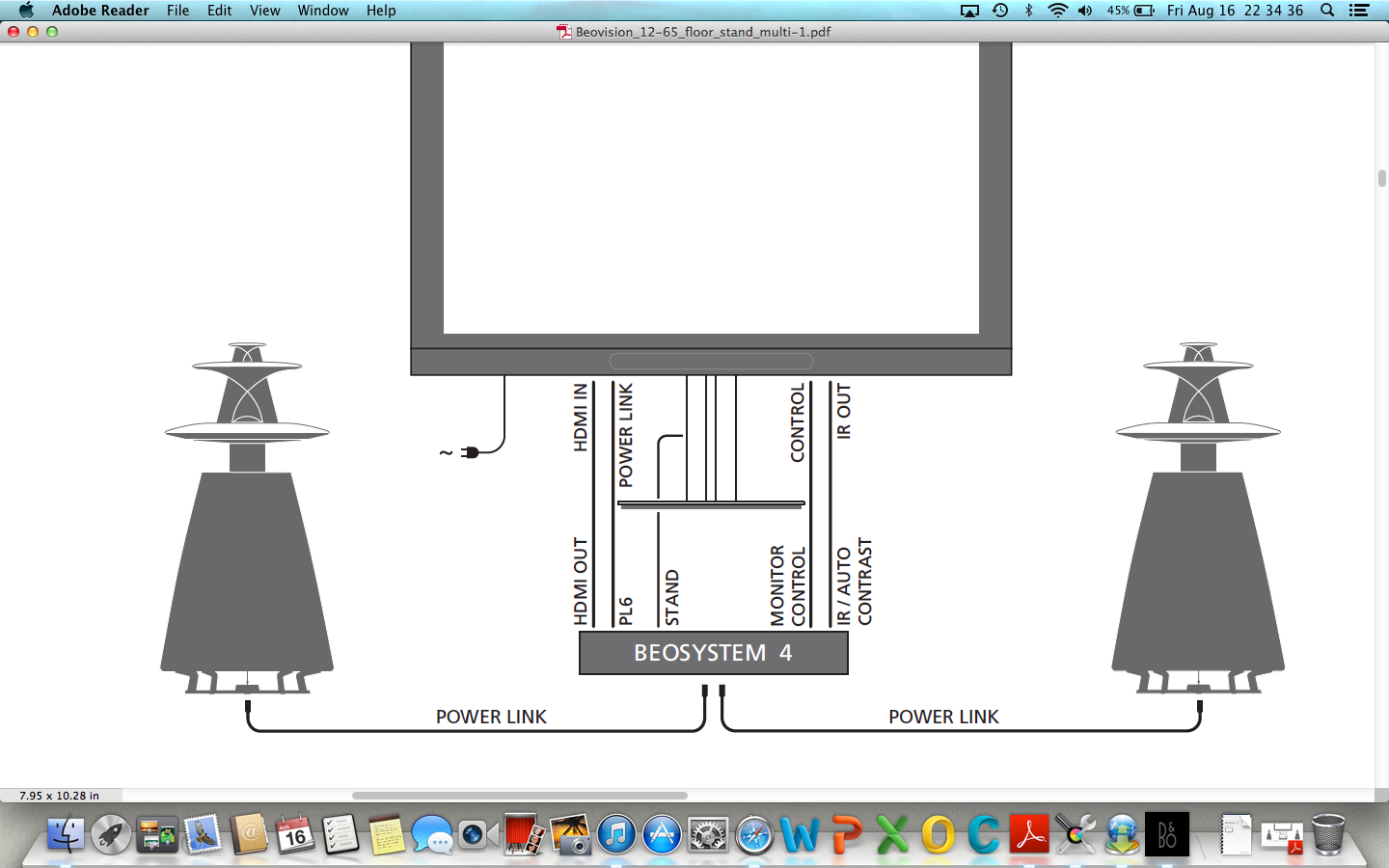This screenshot has height=868, width=1389.
Task: Open the blue C application icon in dock
Action: tap(984, 834)
